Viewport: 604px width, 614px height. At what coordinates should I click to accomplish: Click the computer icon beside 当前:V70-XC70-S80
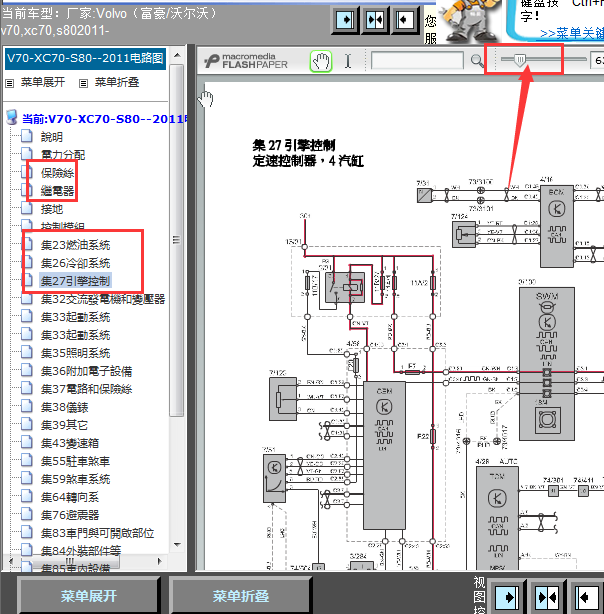click(x=12, y=117)
